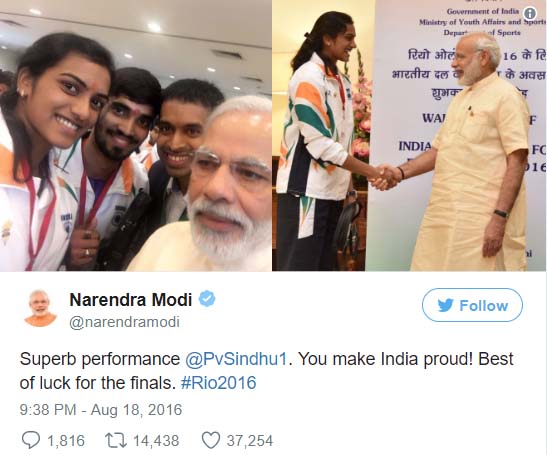Click the 14,438 retweets count

pyautogui.click(x=156, y=440)
